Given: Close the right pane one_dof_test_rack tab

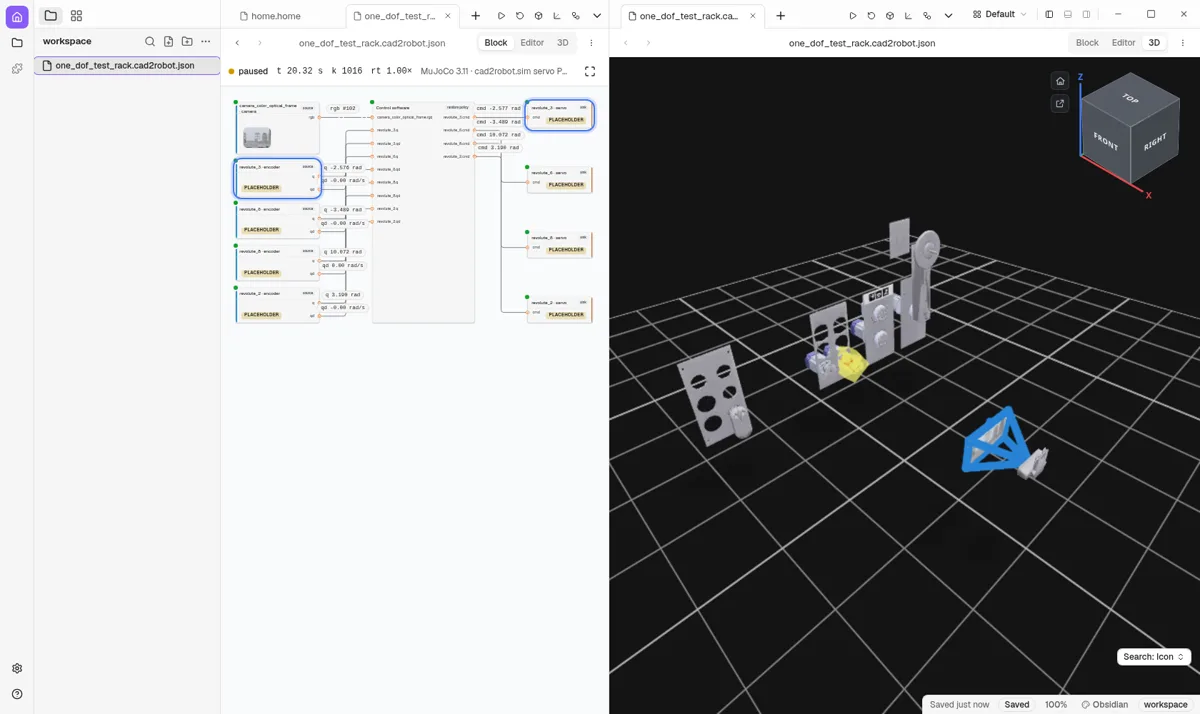Looking at the screenshot, I should click(753, 16).
